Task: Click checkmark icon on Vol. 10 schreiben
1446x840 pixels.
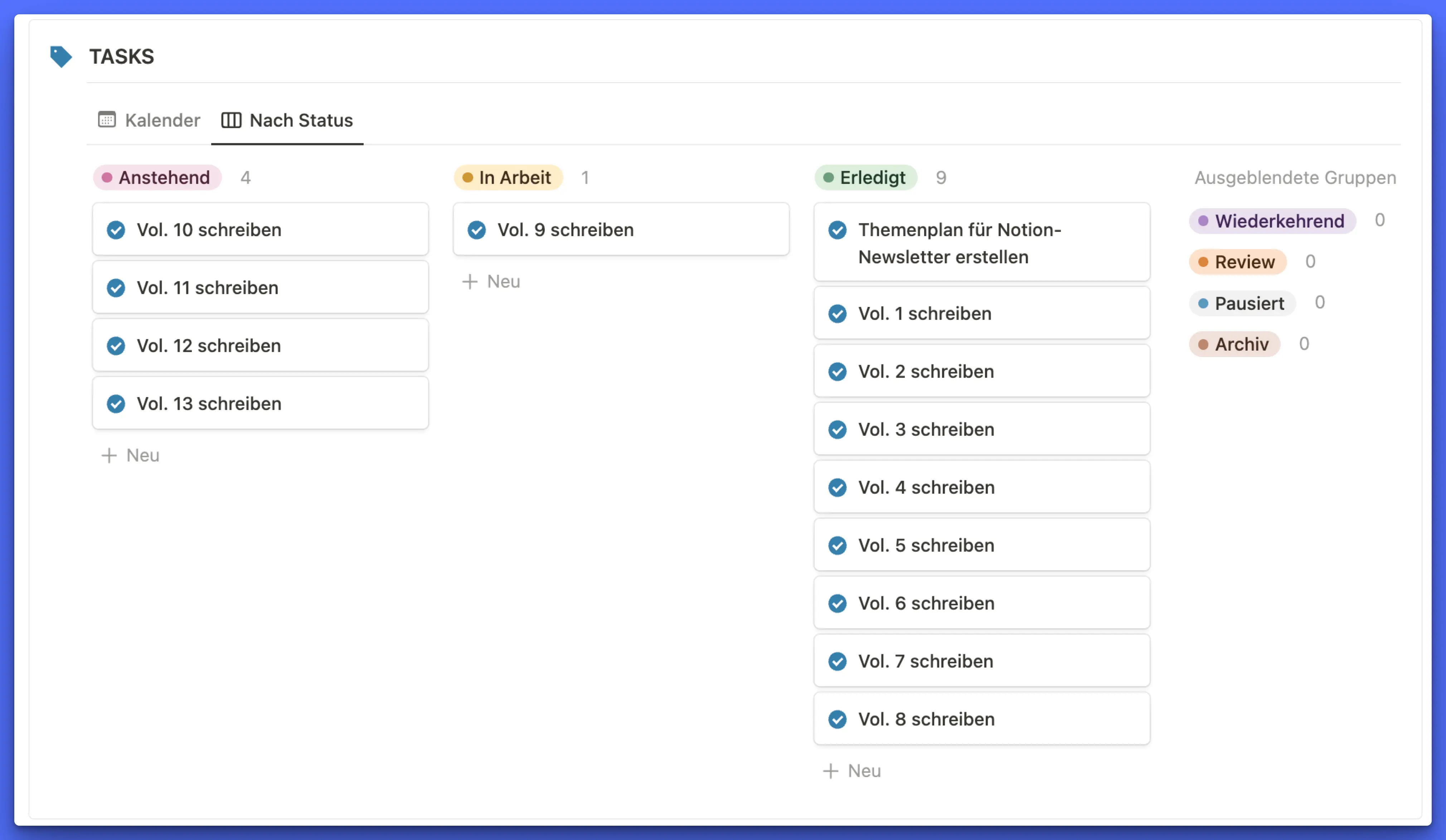Action: [x=116, y=230]
